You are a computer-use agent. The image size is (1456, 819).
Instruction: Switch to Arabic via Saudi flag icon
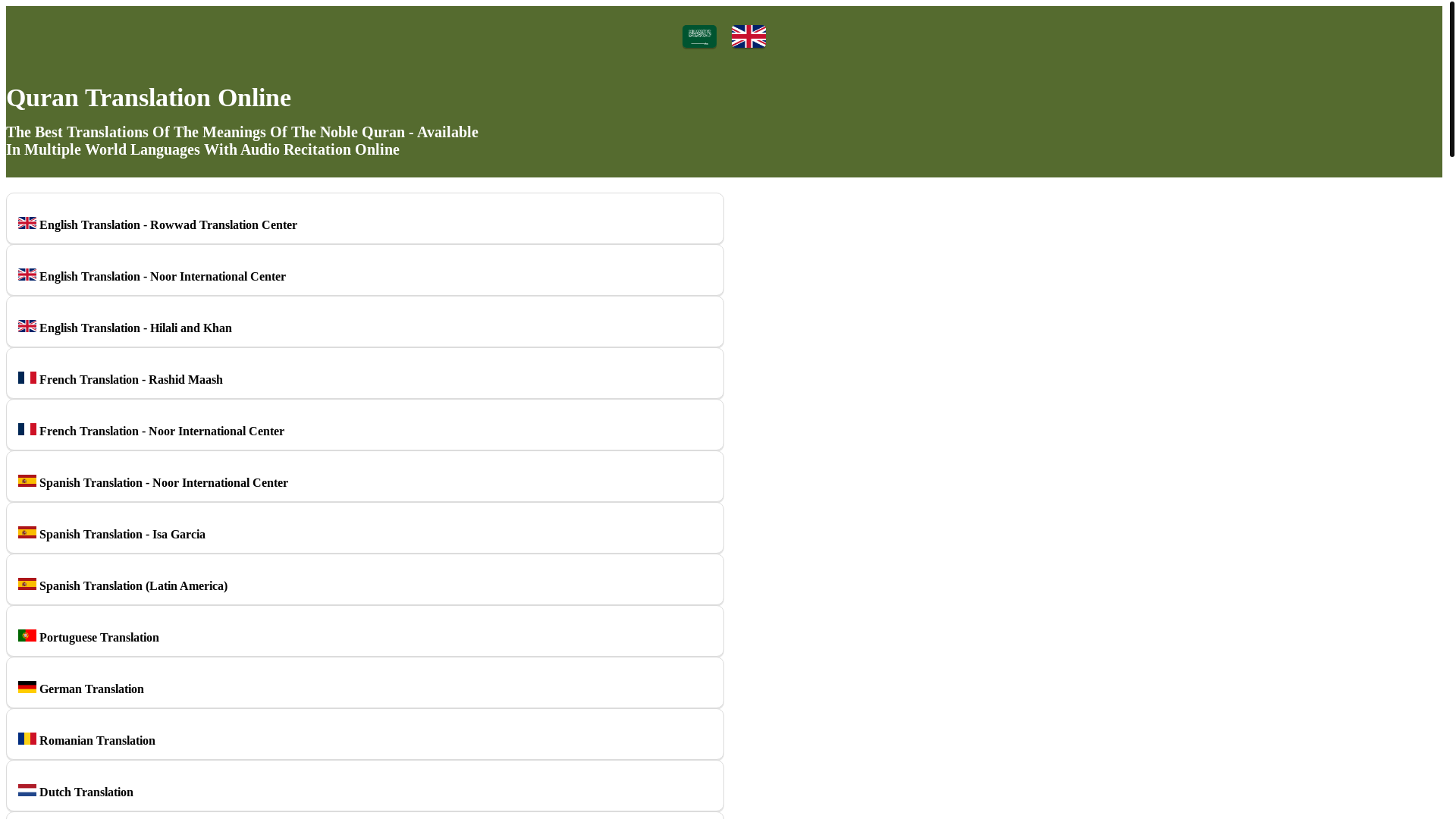699,36
